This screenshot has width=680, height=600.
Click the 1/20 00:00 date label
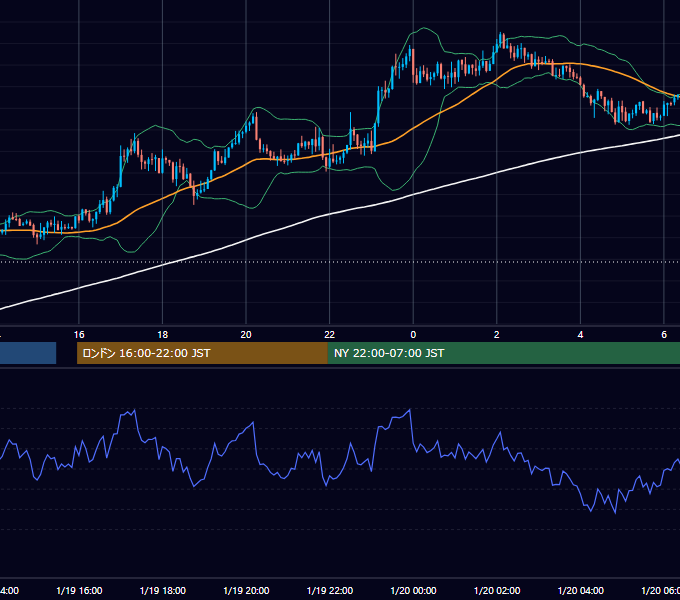coord(413,591)
